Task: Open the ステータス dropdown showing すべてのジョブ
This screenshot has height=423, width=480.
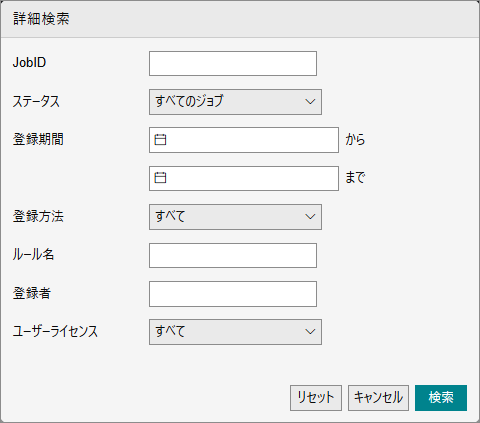Action: coord(235,102)
